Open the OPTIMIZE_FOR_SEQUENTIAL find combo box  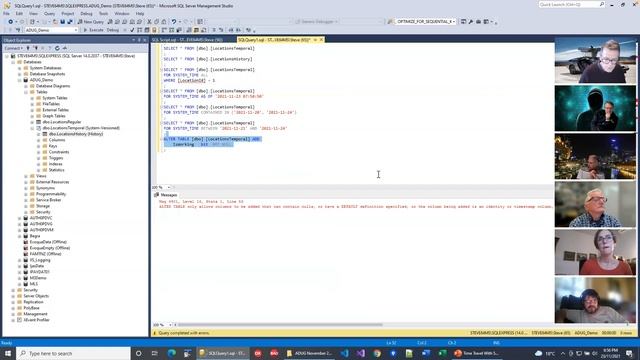pyautogui.click(x=425, y=22)
